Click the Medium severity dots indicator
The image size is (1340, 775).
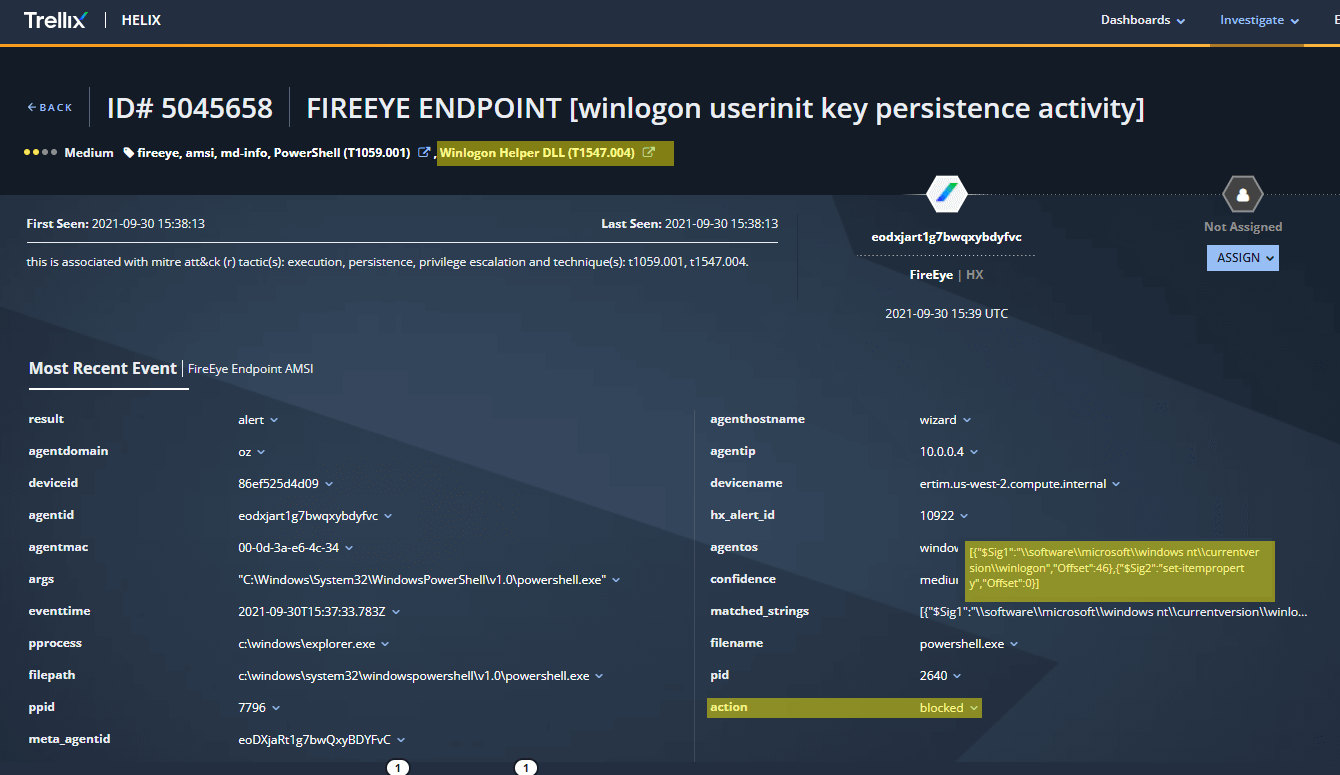click(x=40, y=153)
